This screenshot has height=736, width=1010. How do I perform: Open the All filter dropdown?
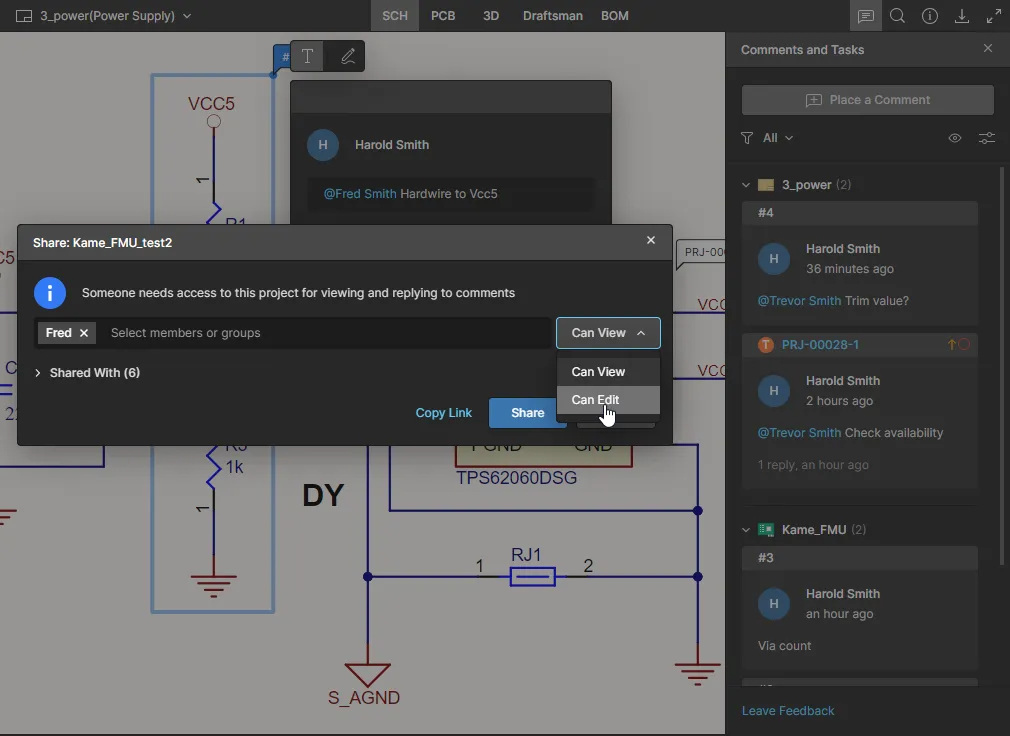(x=777, y=138)
